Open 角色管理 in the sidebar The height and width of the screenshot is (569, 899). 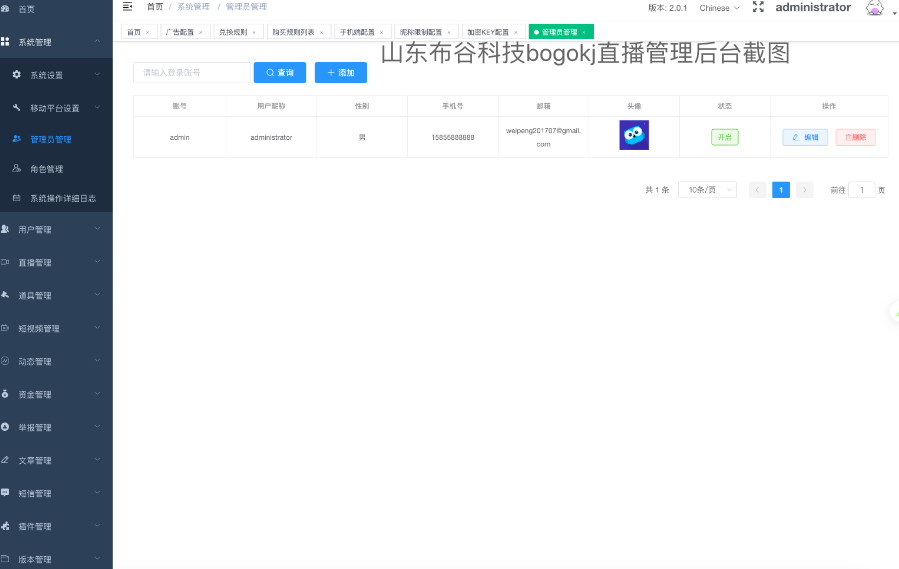[x=47, y=169]
